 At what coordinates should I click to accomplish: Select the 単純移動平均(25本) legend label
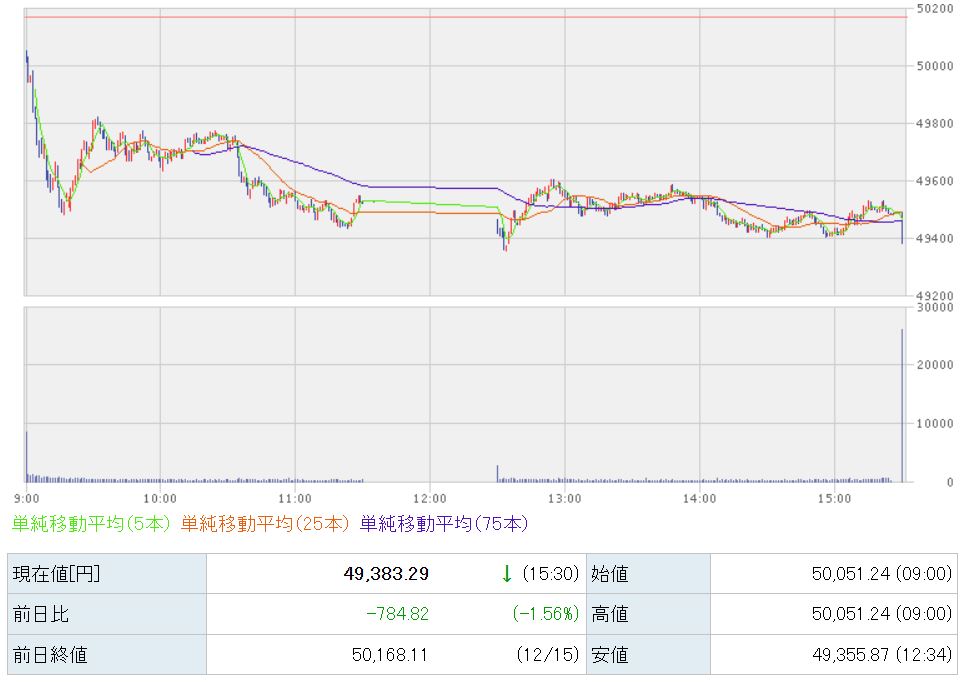click(x=266, y=523)
